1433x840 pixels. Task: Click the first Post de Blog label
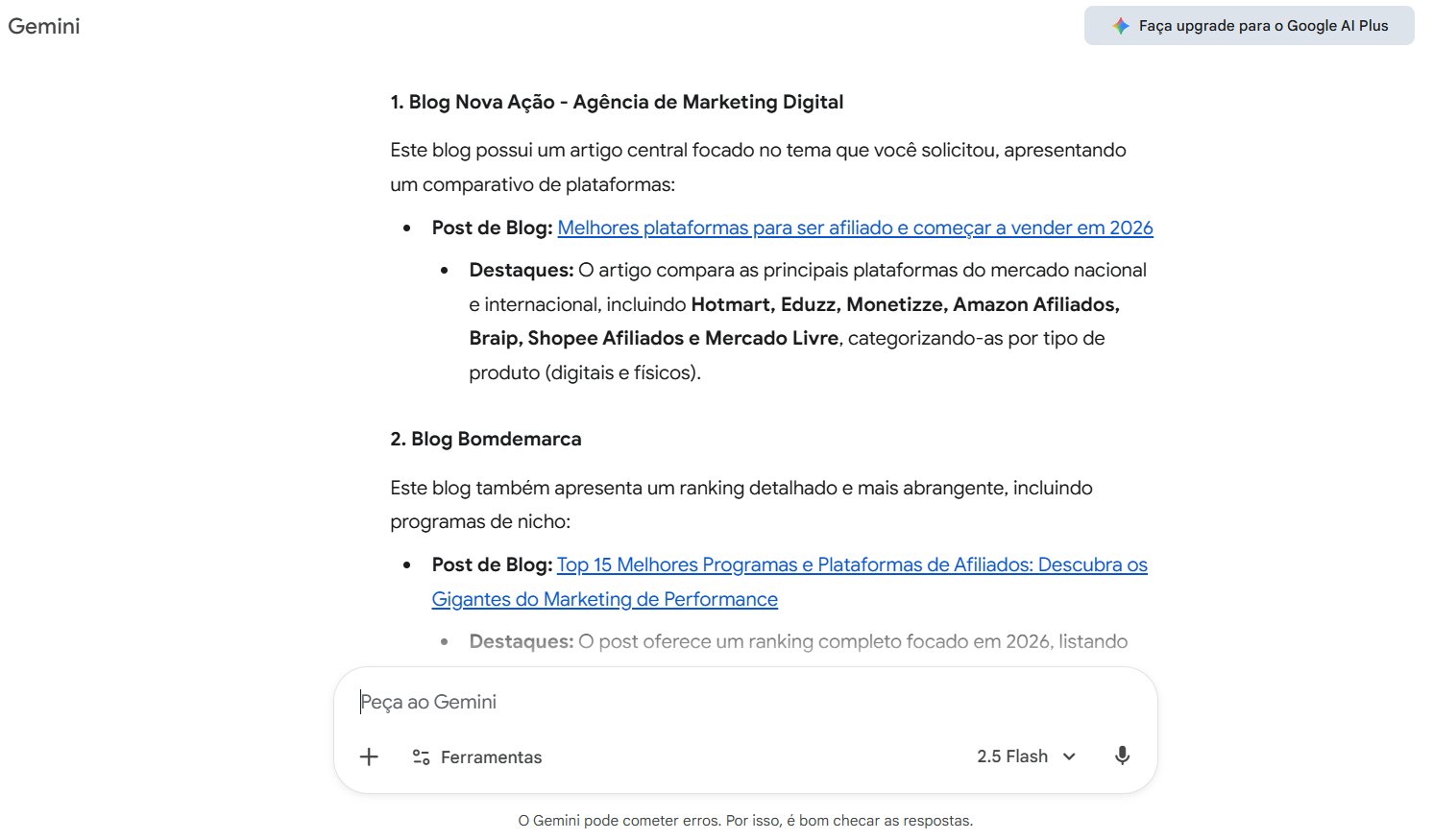tap(492, 228)
